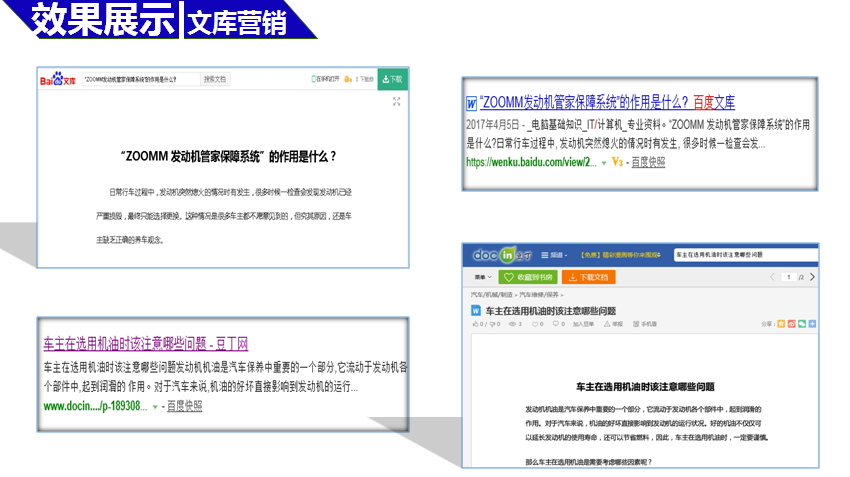The width and height of the screenshot is (850, 477).
Task: Share via green WeChat icon
Action: click(x=802, y=324)
